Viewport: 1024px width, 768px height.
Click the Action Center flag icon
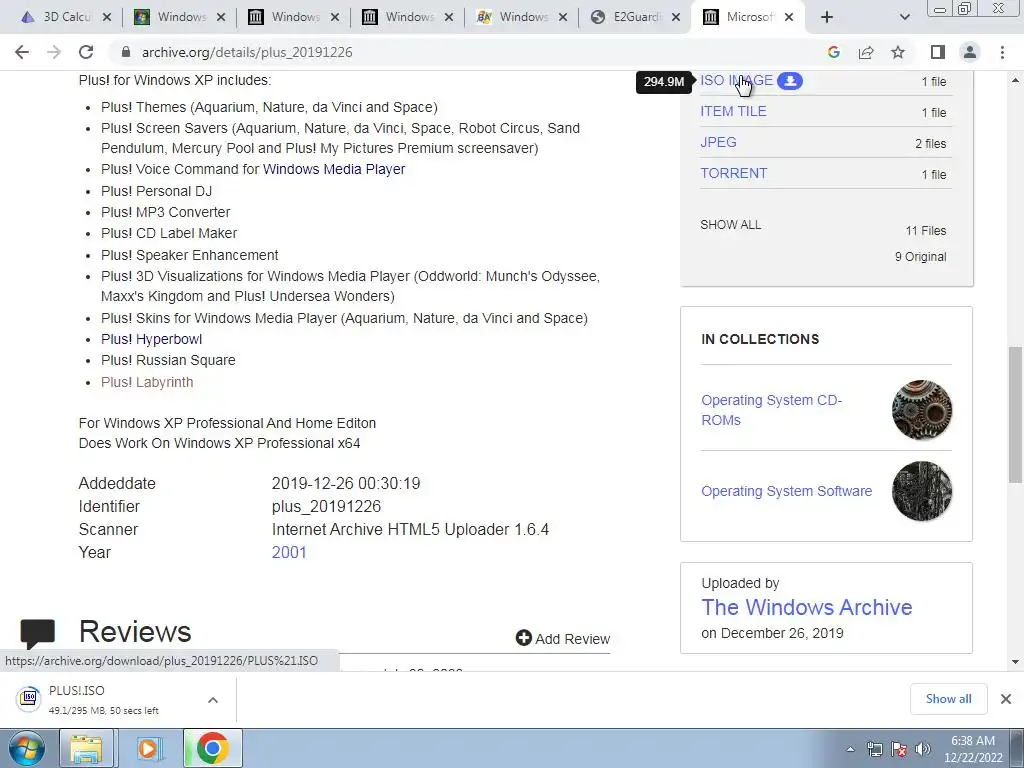coord(899,749)
